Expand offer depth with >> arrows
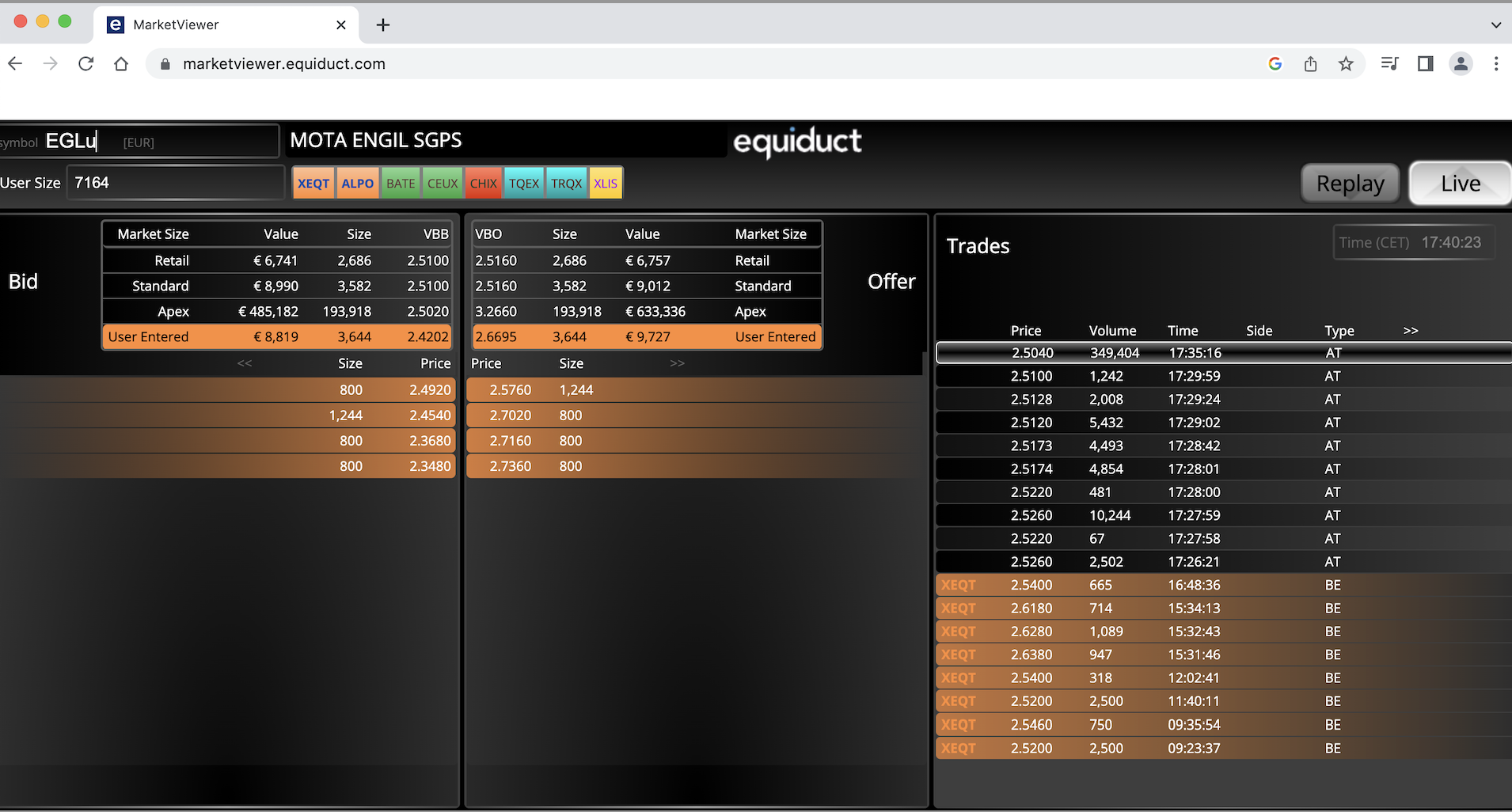Viewport: 1512px width, 812px height. coord(677,363)
